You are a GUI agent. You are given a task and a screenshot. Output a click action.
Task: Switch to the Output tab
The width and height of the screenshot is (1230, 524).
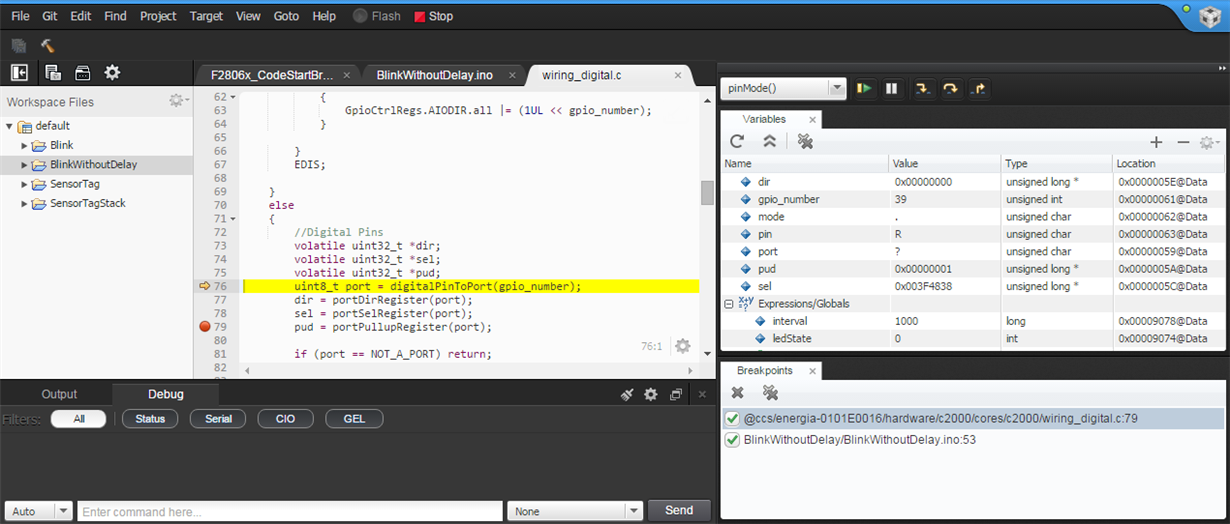(x=59, y=394)
